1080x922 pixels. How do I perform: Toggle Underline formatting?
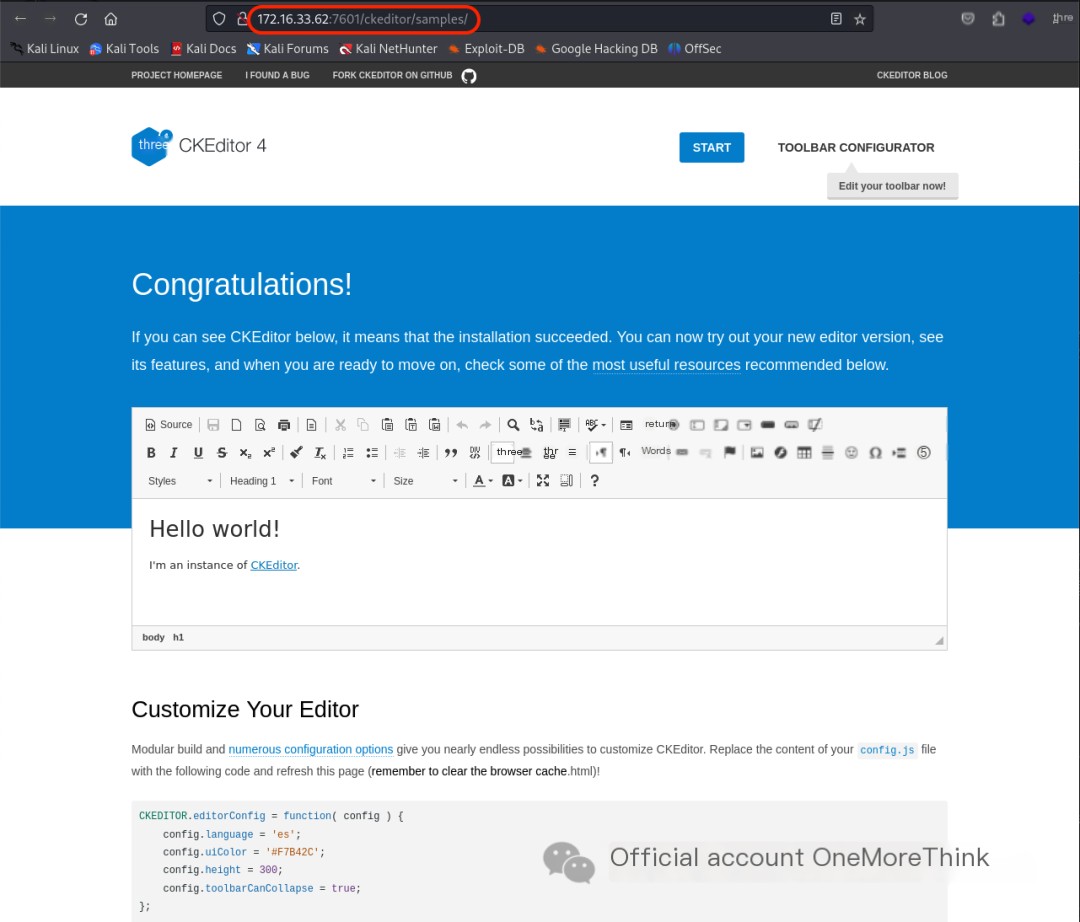(x=198, y=452)
